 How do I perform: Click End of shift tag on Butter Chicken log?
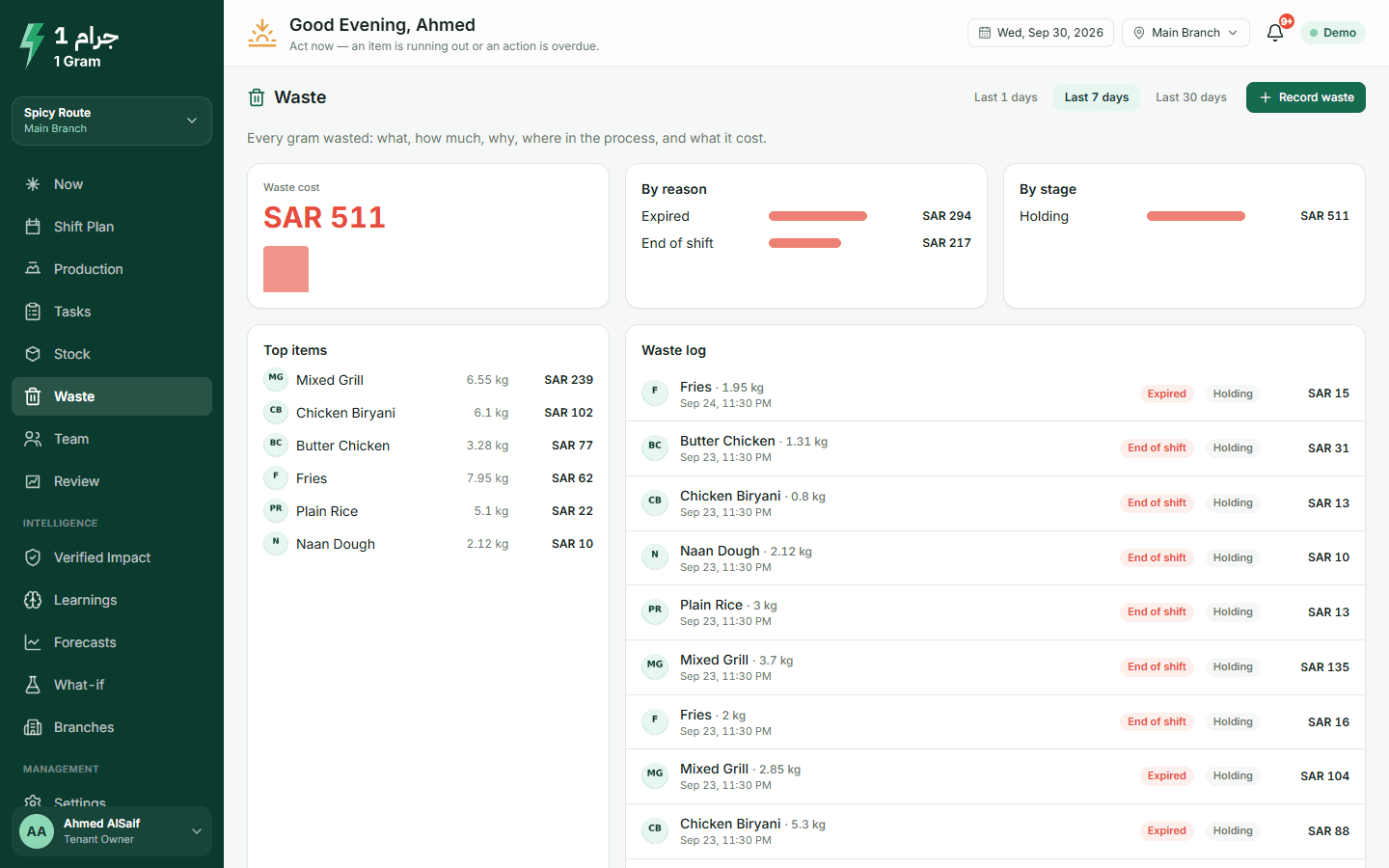tap(1157, 448)
